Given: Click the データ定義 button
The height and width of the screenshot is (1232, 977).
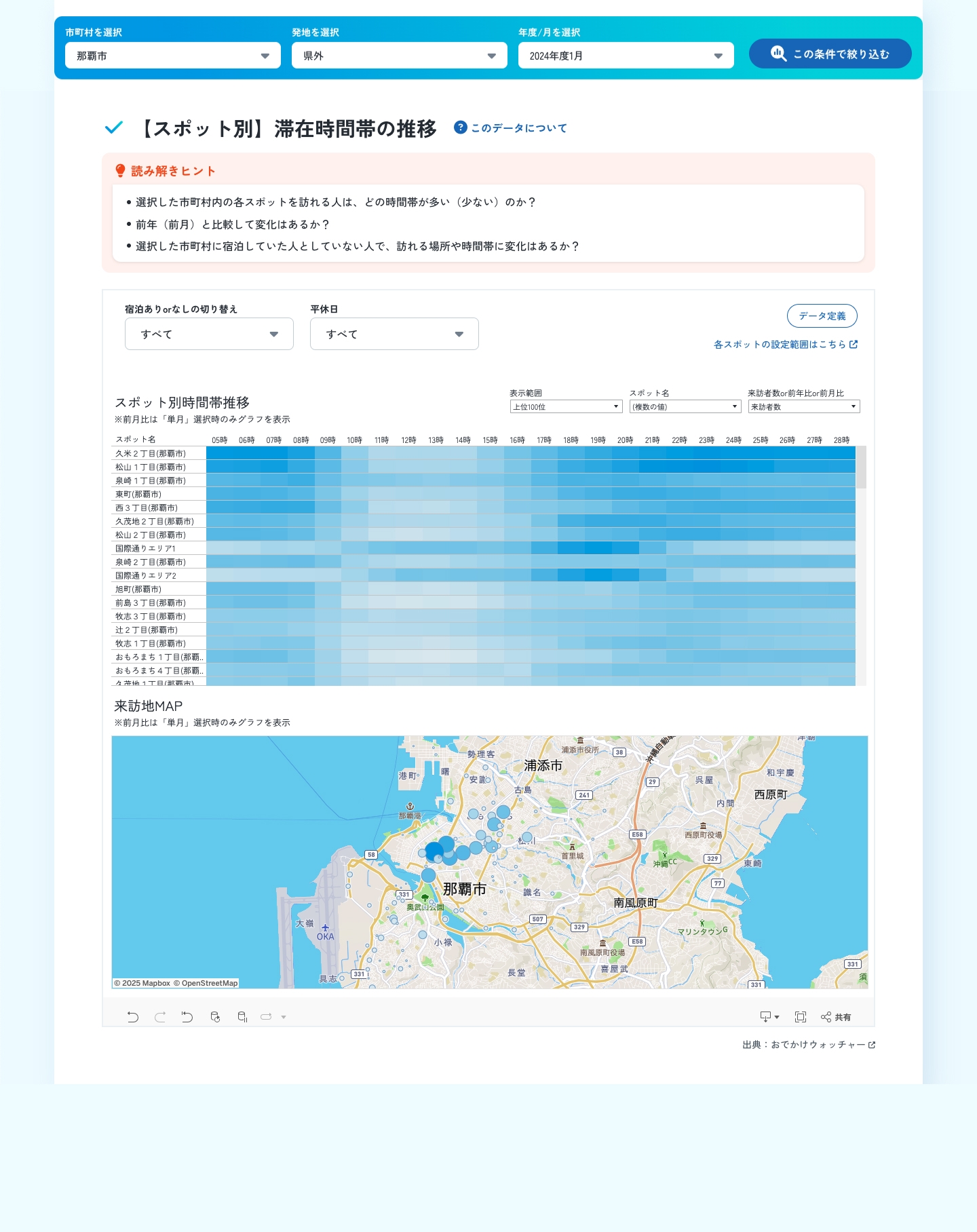Looking at the screenshot, I should click(822, 315).
